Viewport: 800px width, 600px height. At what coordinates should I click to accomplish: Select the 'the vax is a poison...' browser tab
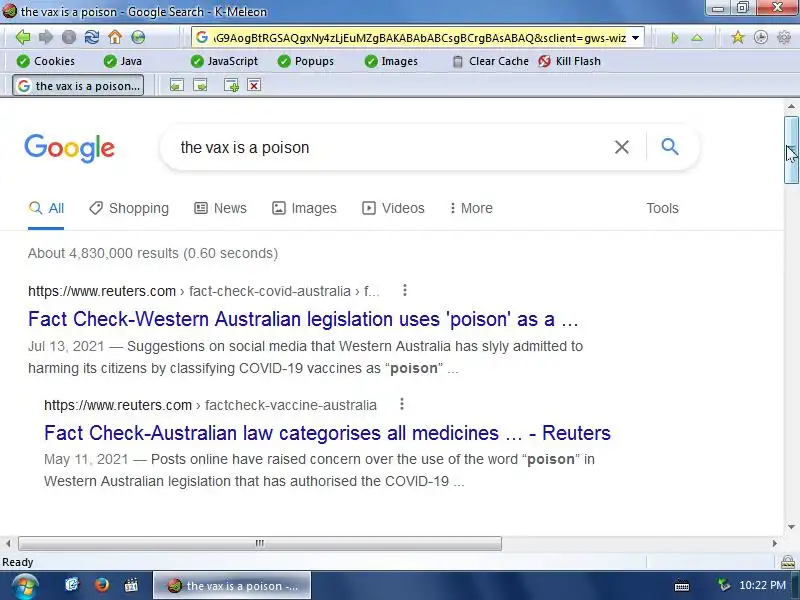(78, 86)
